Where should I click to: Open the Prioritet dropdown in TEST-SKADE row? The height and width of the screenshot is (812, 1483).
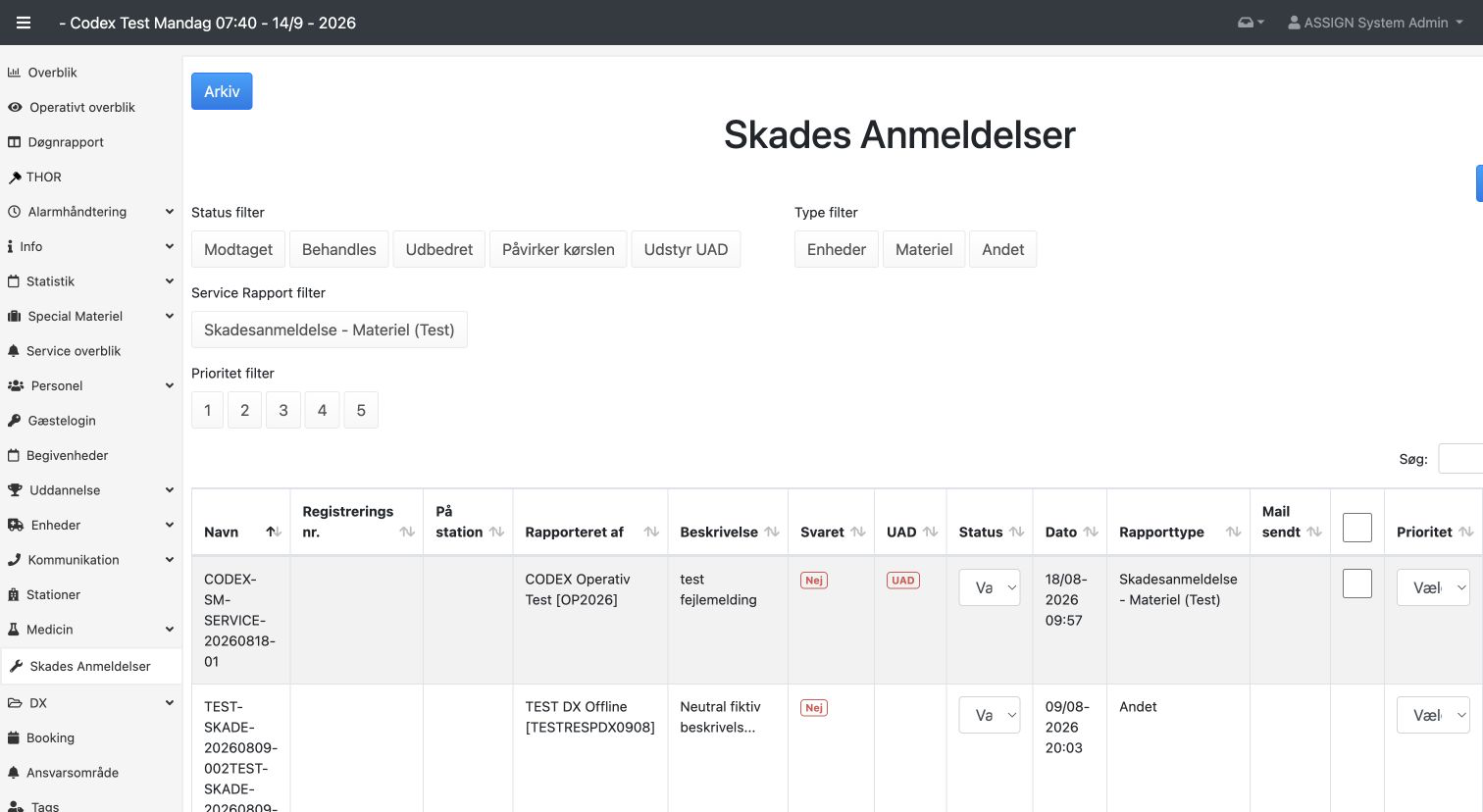(x=1433, y=715)
